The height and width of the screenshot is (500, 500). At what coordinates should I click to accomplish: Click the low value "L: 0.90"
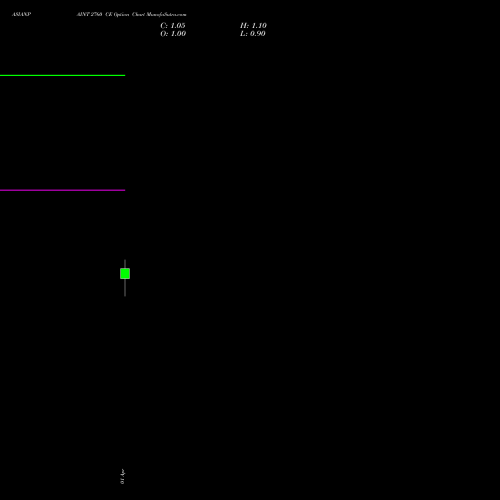coord(253,34)
